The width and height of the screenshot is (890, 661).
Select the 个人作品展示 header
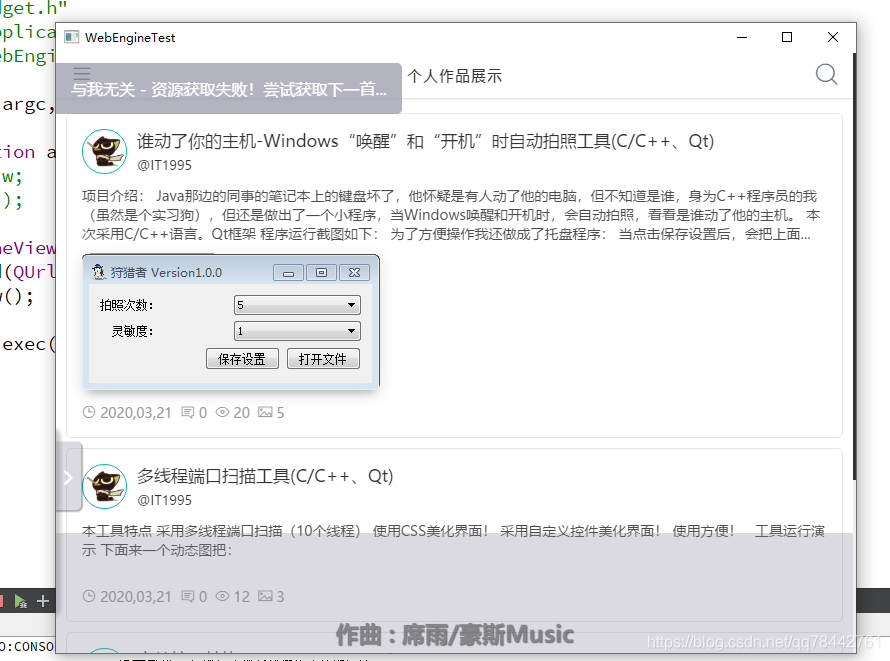coord(456,74)
